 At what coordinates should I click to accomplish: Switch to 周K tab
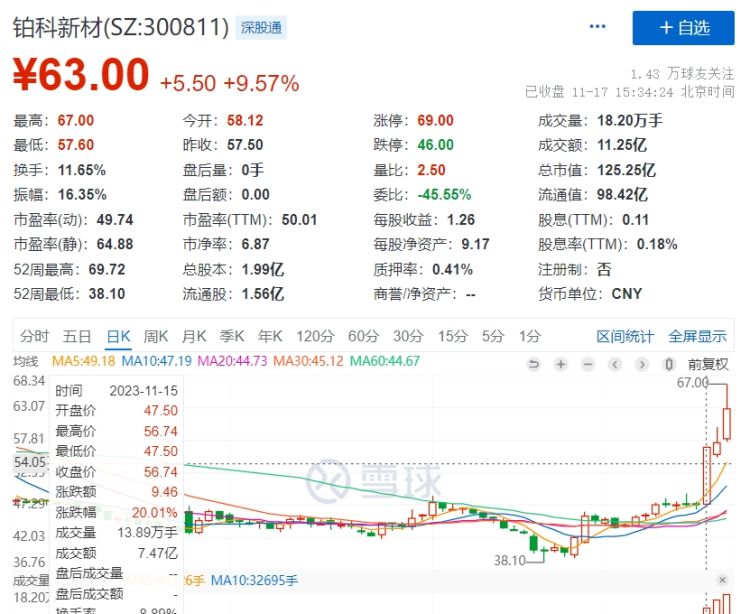tap(156, 336)
